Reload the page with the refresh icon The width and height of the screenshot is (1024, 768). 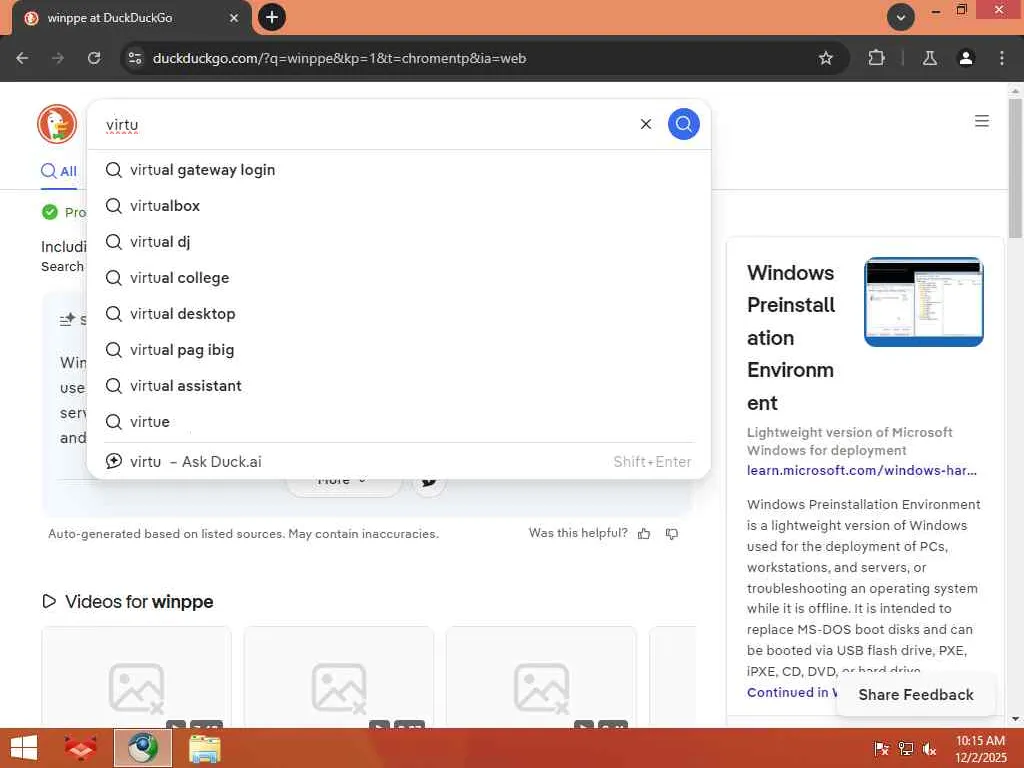pos(94,58)
